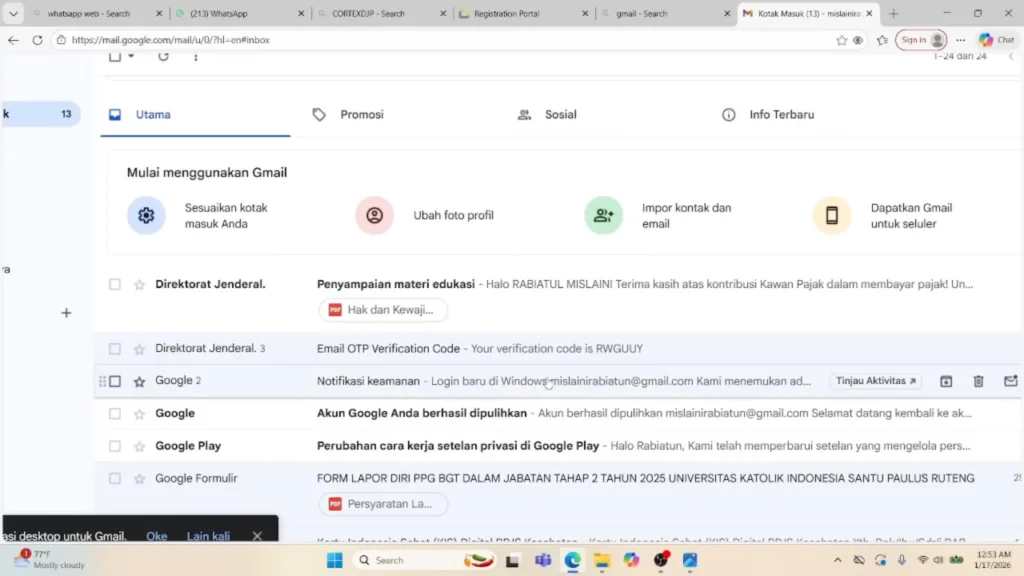Switch to the CORTEXDJP - Search tab
This screenshot has height=576, width=1024.
click(x=381, y=13)
